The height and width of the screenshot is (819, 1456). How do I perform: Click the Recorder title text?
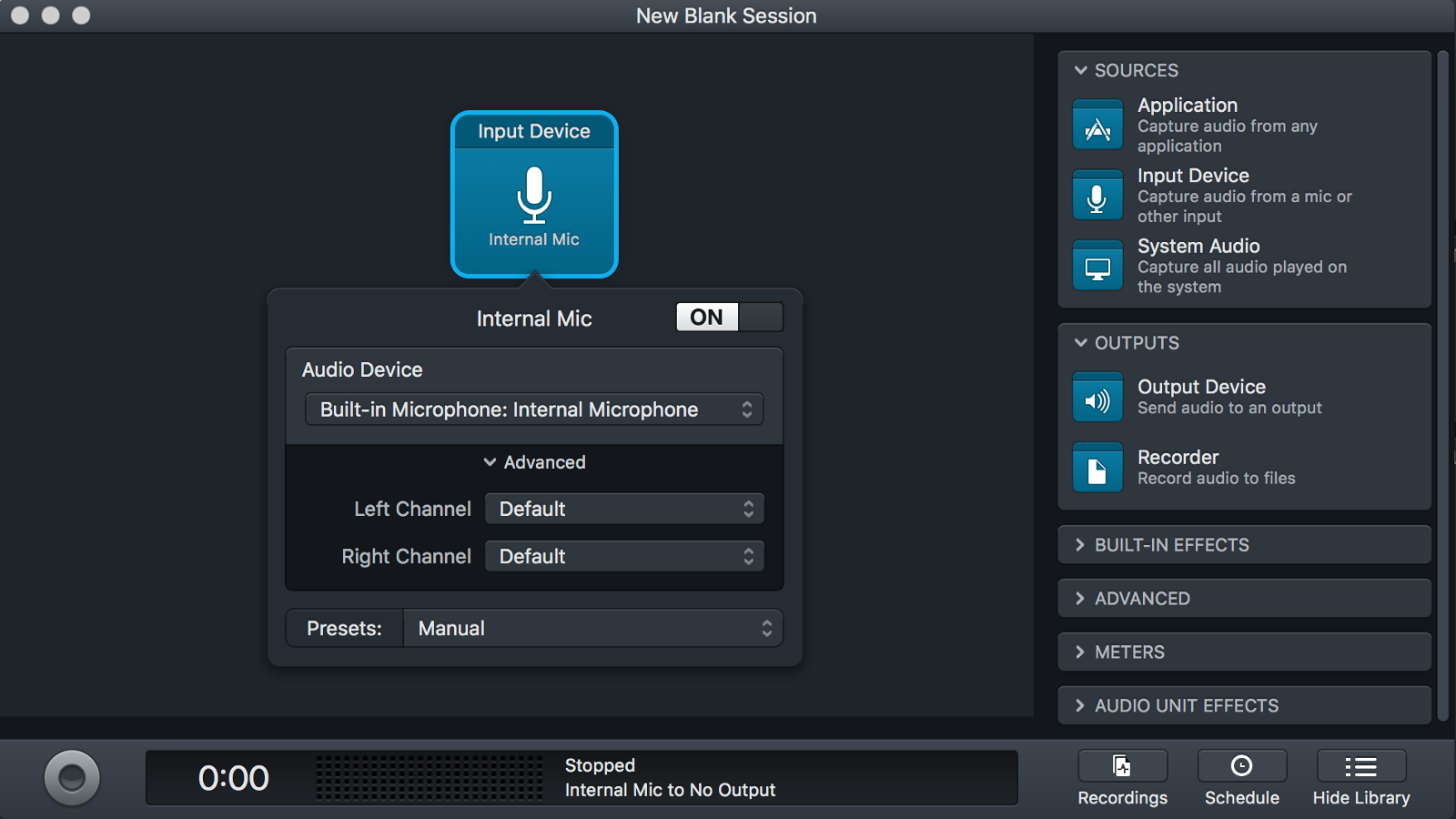(x=1178, y=458)
